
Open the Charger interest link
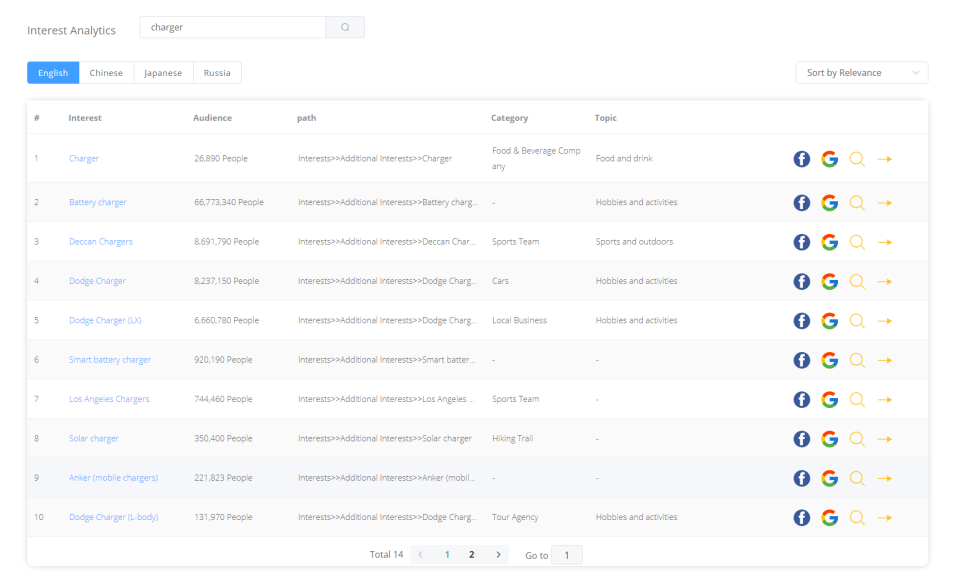pos(84,159)
